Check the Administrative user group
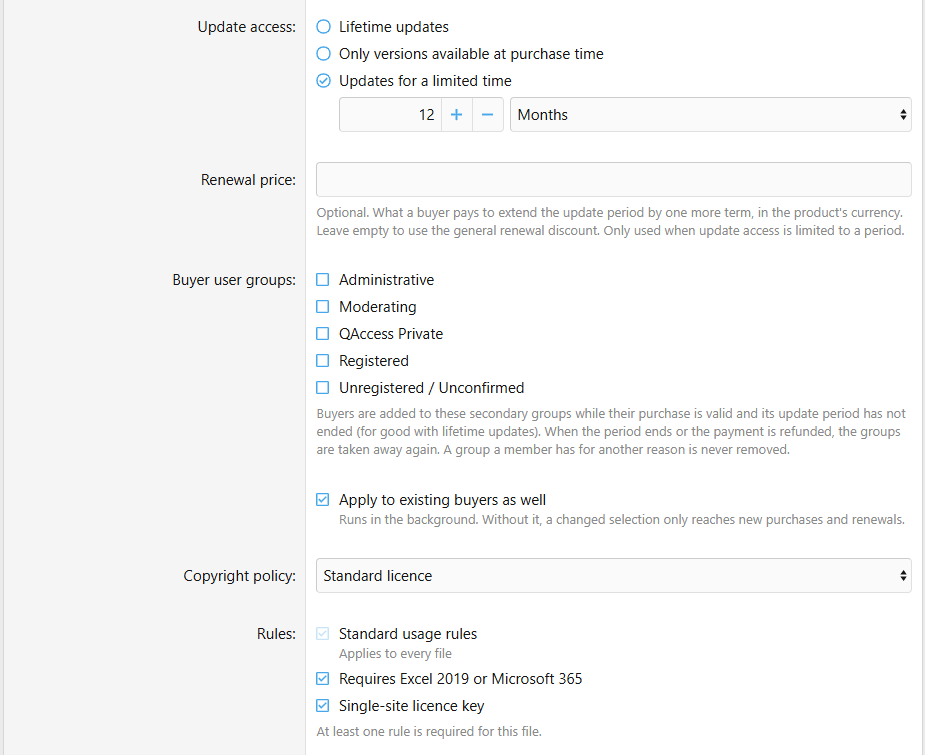 (323, 280)
